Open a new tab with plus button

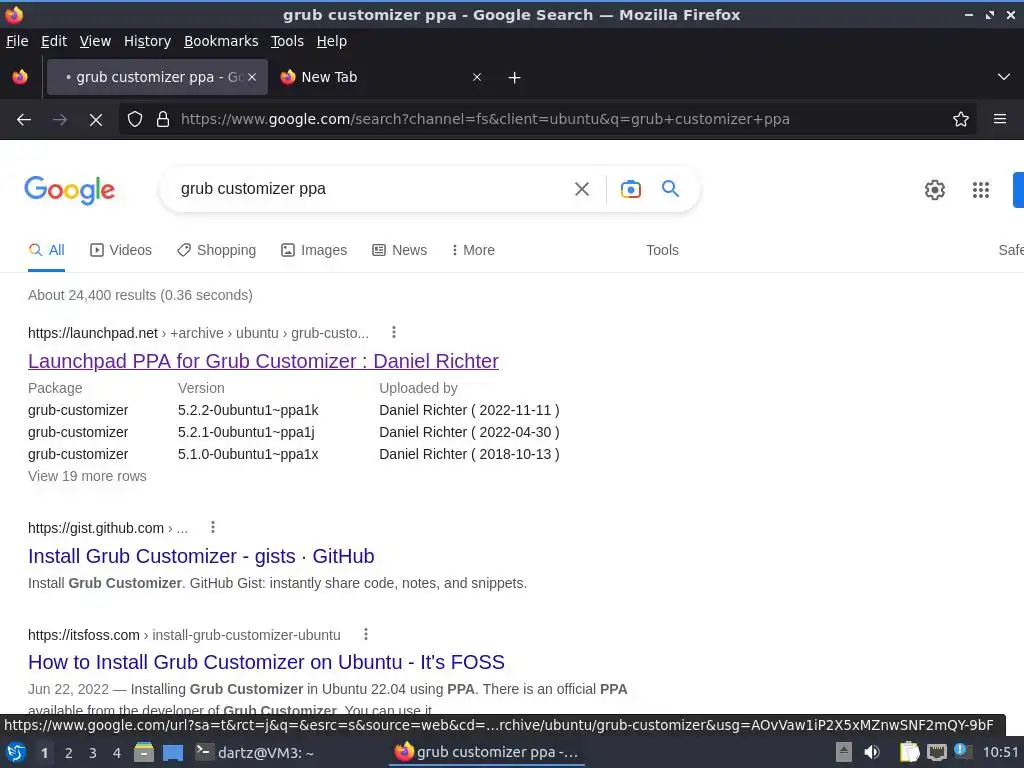pos(515,78)
